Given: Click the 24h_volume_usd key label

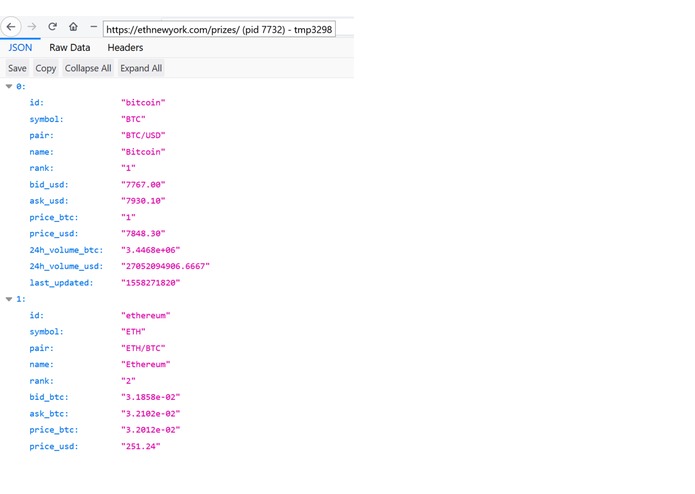Looking at the screenshot, I should pos(66,266).
